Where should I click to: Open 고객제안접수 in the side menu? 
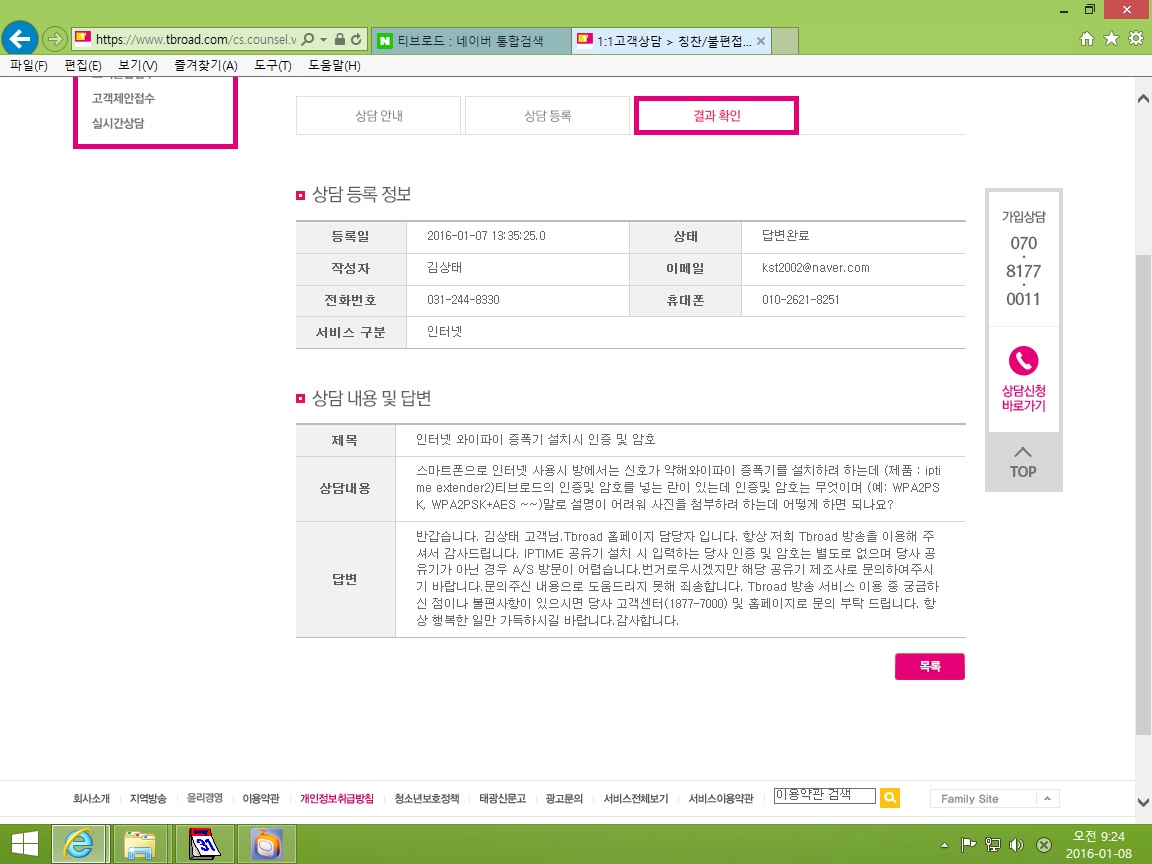123,98
